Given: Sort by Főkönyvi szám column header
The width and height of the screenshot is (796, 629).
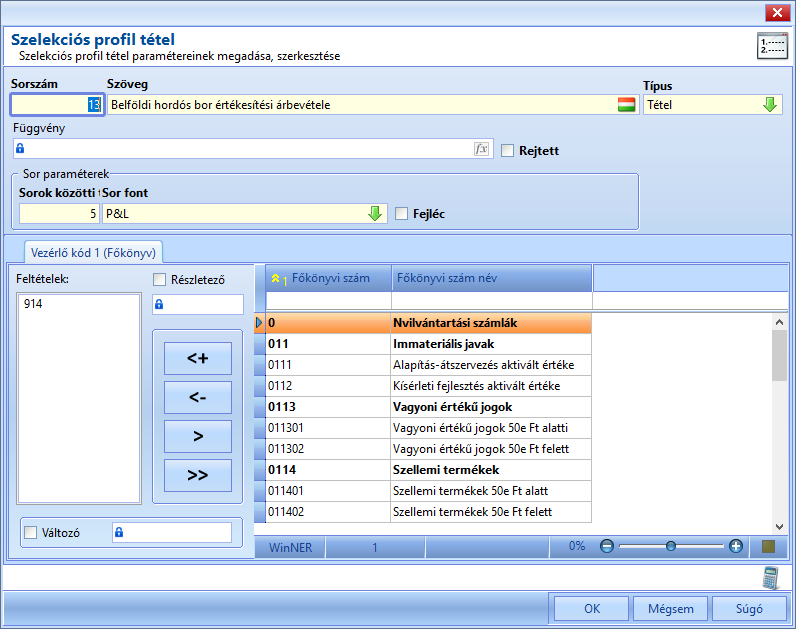Looking at the screenshot, I should click(x=328, y=278).
